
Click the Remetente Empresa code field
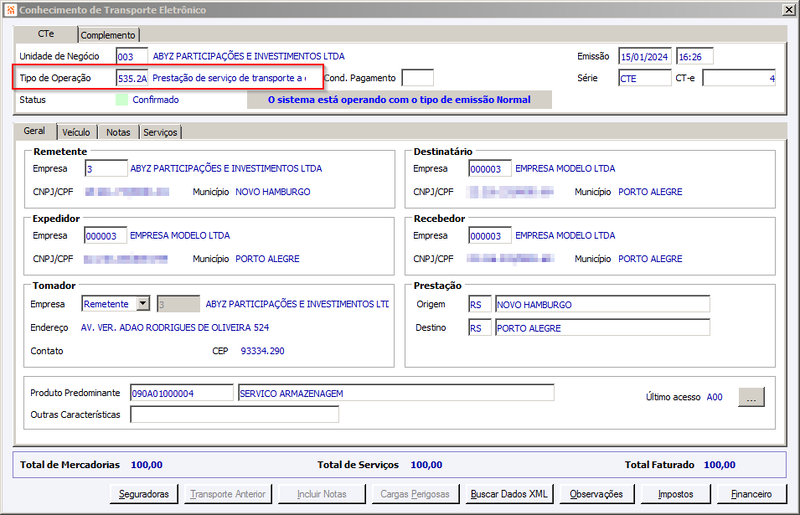click(106, 168)
